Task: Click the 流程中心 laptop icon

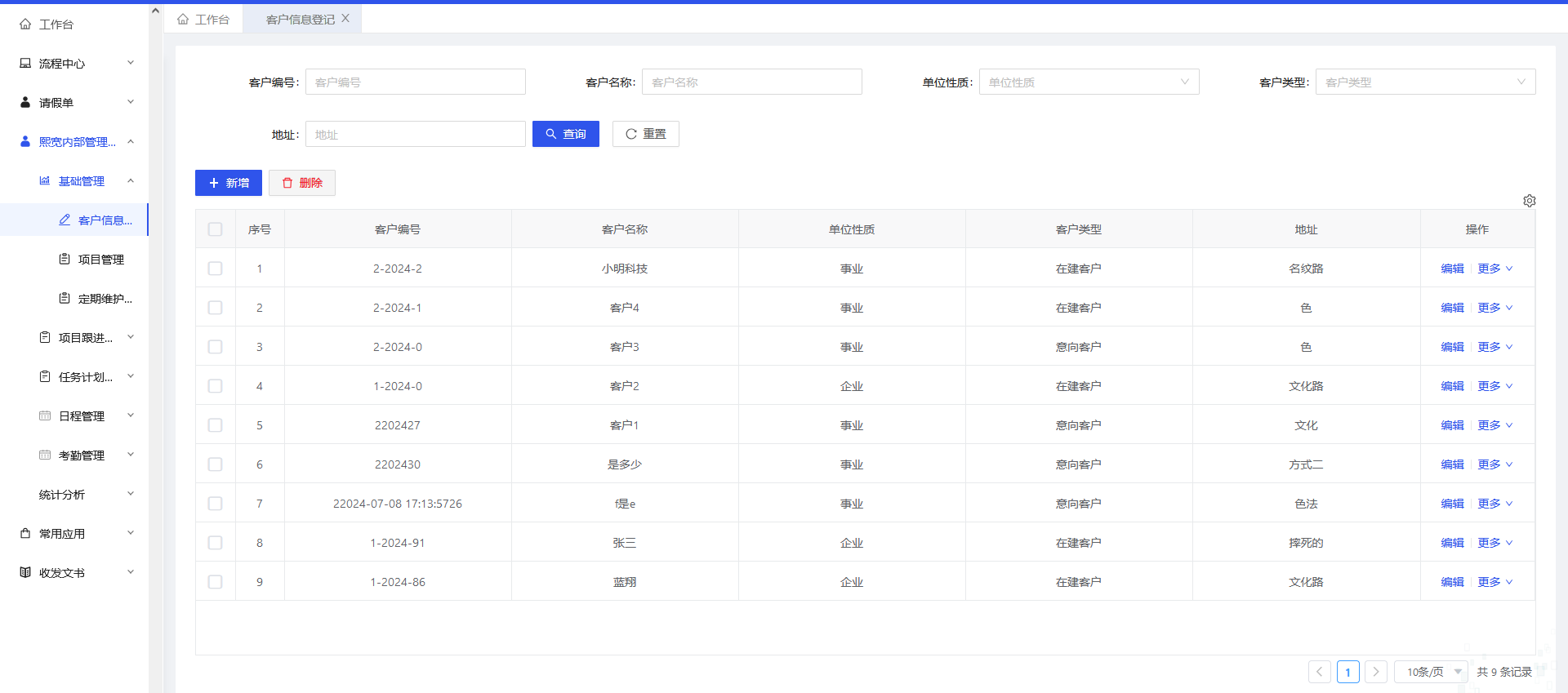Action: click(25, 64)
